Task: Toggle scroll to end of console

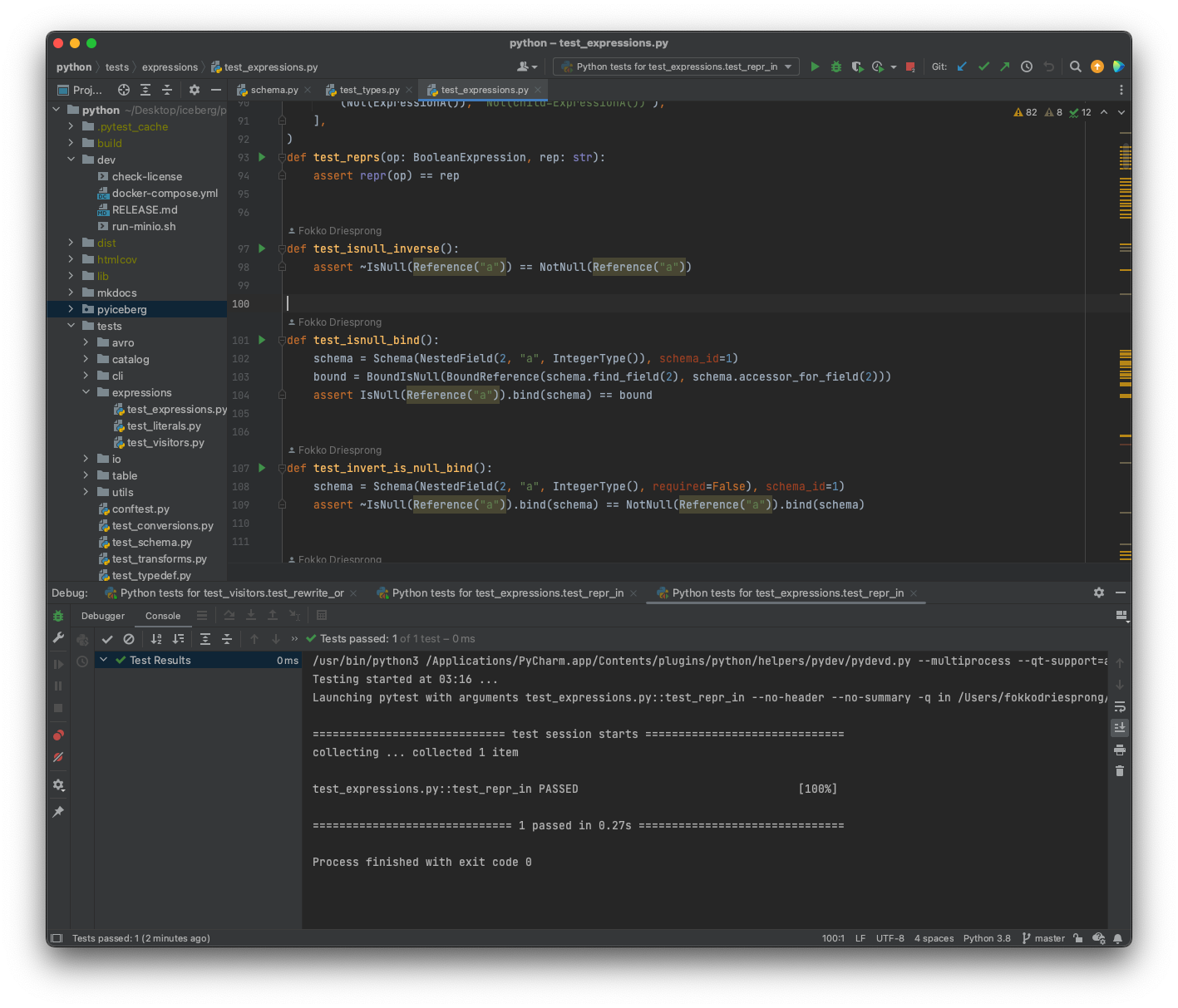Action: coord(1120,728)
